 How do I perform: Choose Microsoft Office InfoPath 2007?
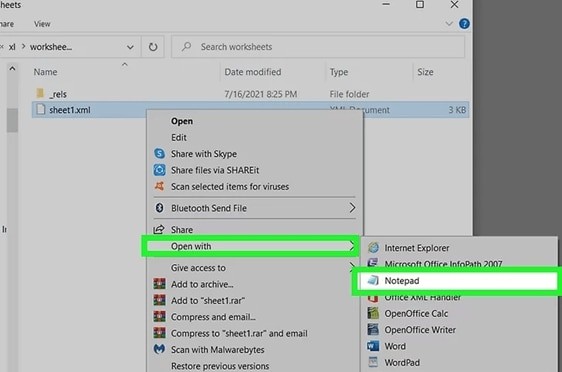point(459,263)
